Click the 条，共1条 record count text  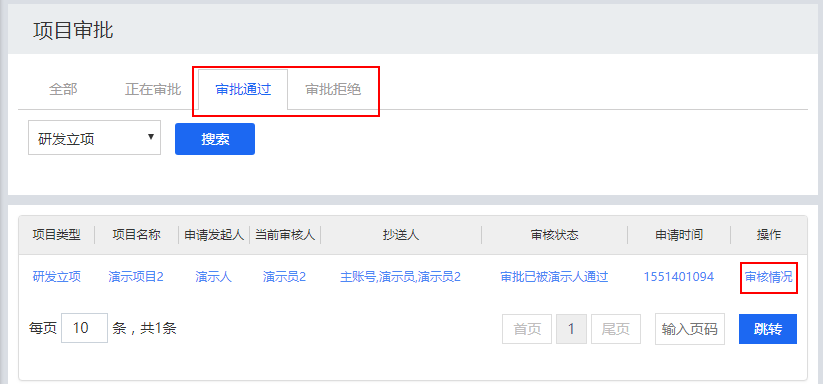pos(144,329)
